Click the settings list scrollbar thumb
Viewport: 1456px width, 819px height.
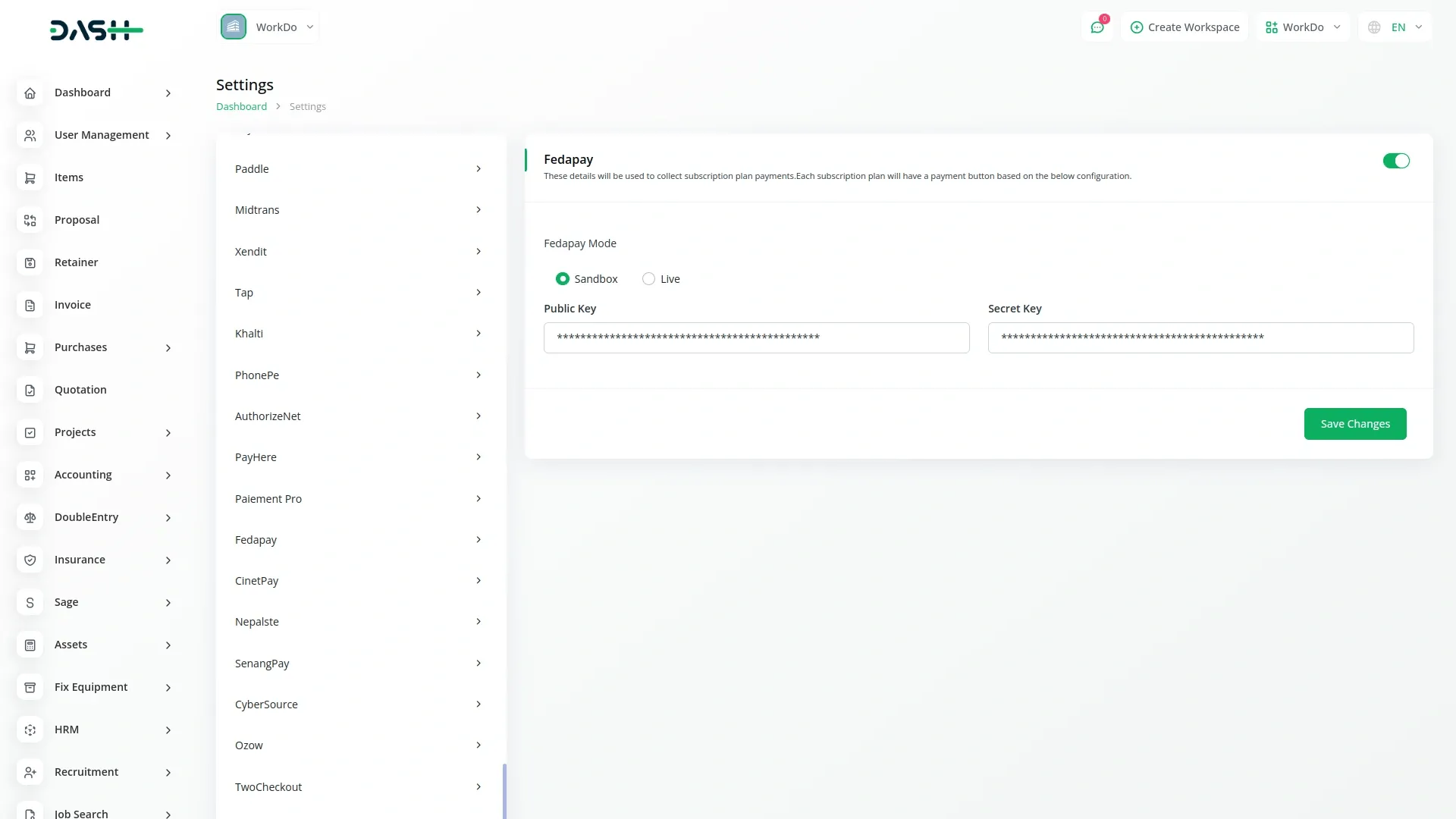[504, 790]
